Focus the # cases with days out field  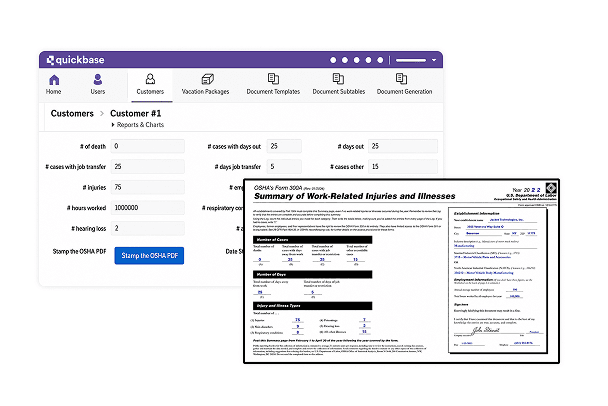(284, 146)
